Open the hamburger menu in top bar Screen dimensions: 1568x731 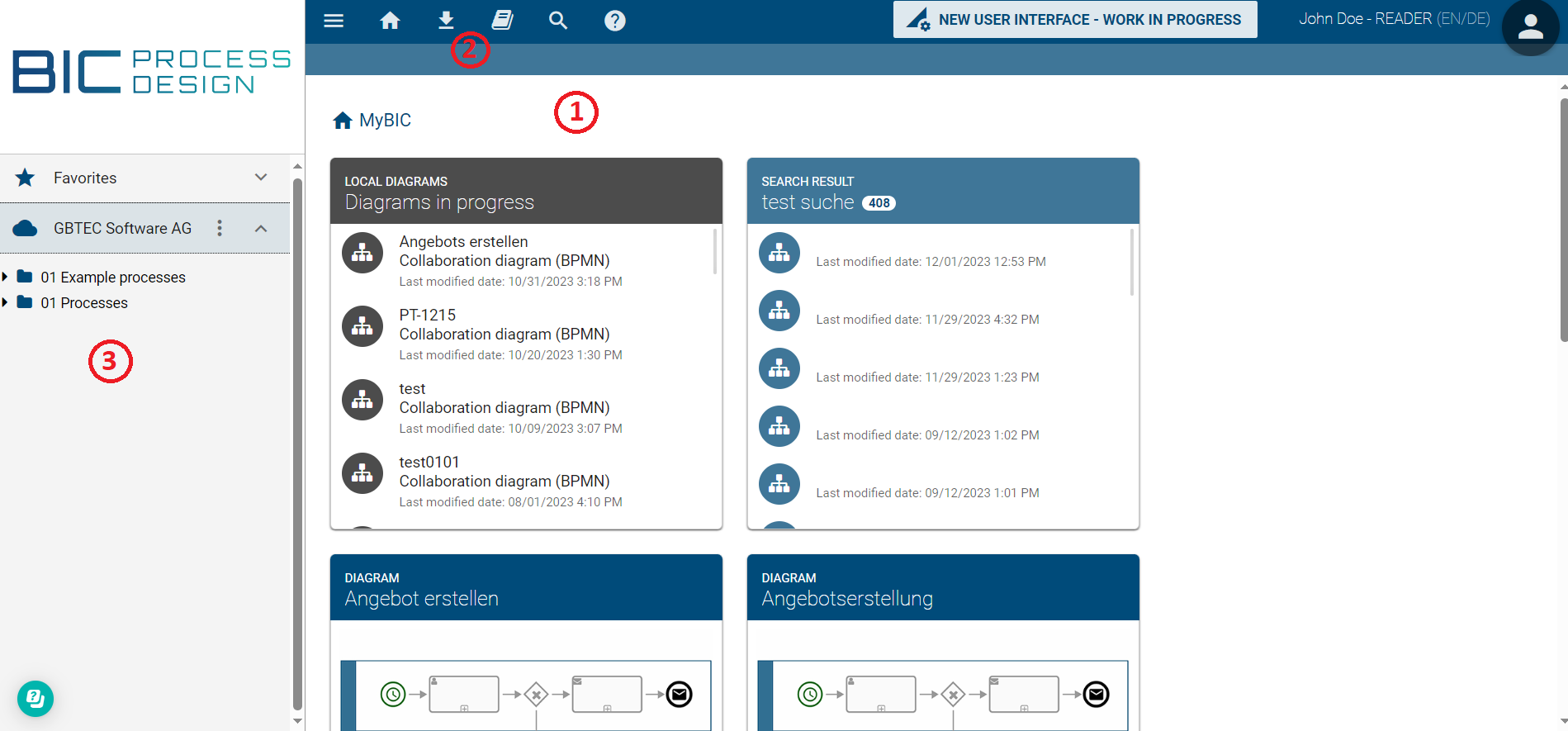[334, 21]
